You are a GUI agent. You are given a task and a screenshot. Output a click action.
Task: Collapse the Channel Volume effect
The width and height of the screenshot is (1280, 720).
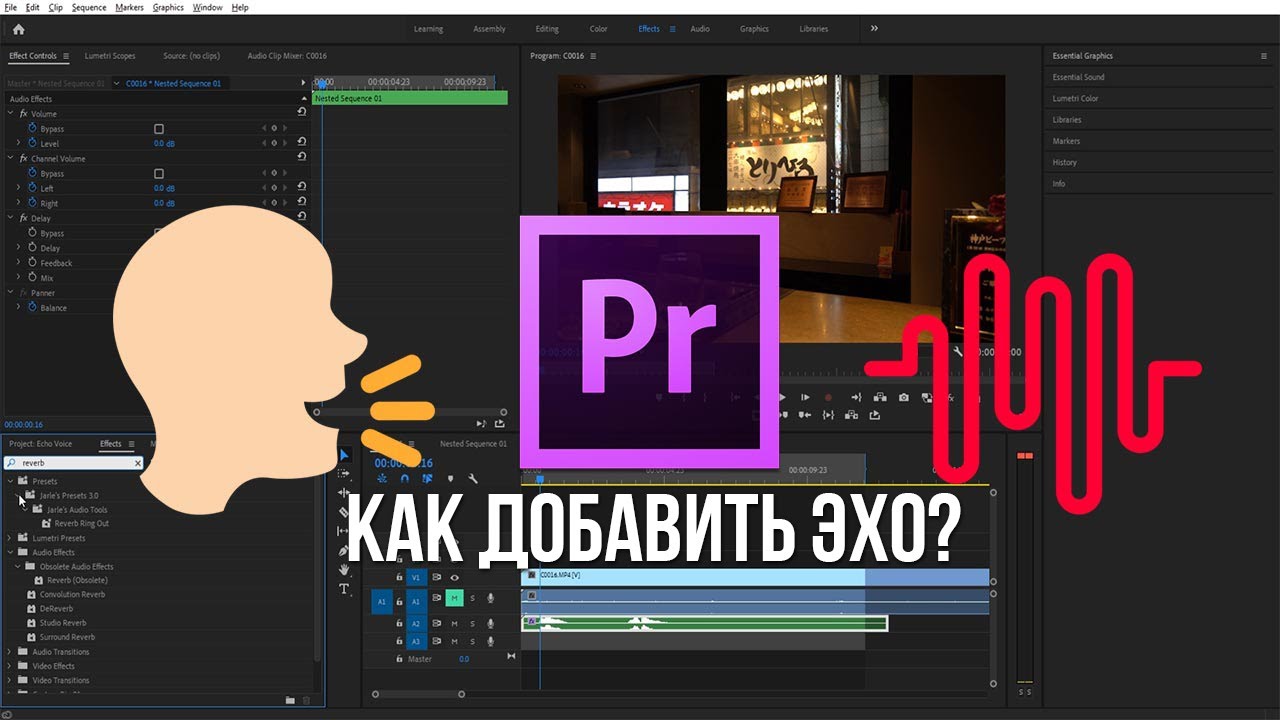coord(11,158)
